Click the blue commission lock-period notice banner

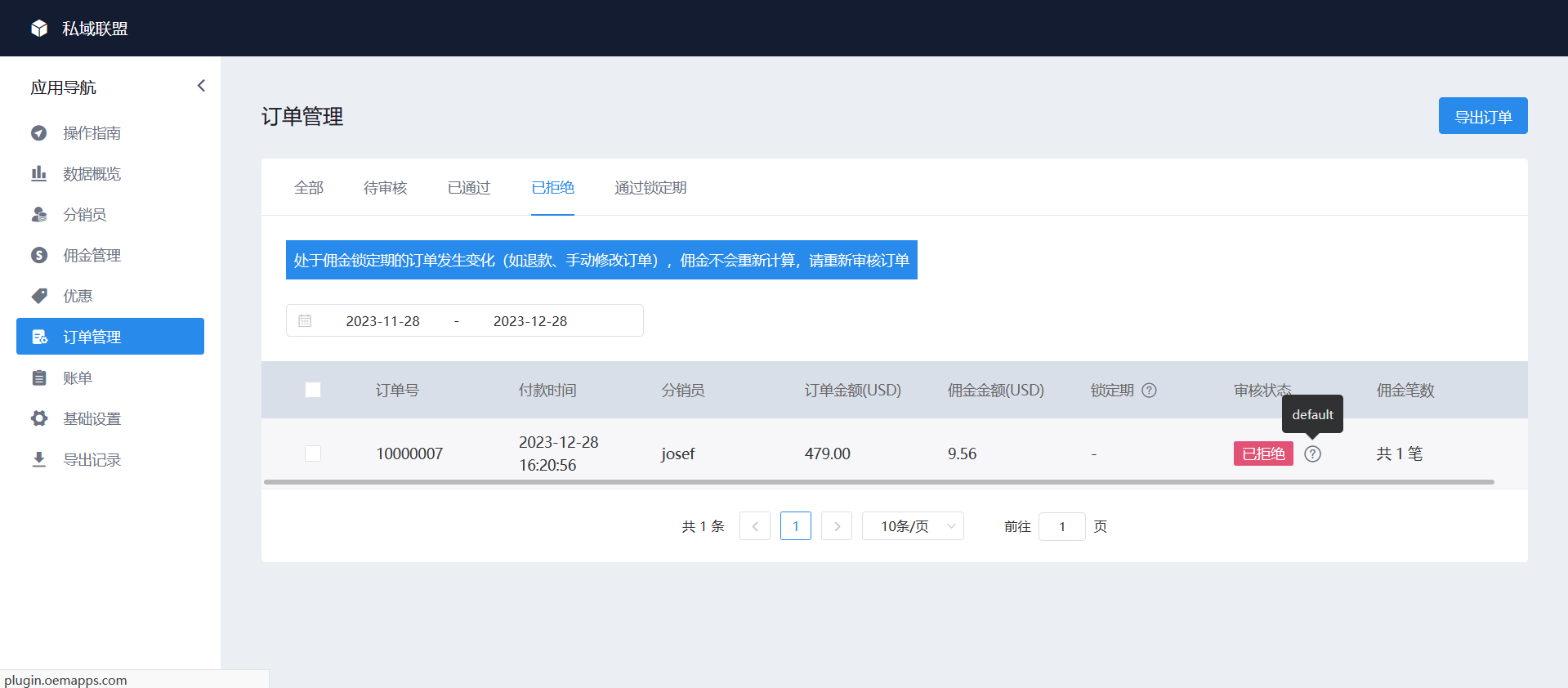coord(601,260)
